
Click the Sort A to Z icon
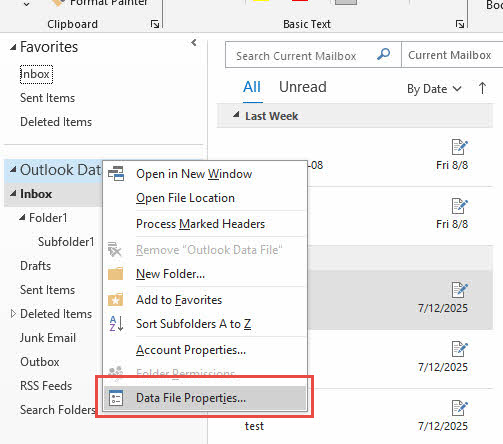[116, 323]
